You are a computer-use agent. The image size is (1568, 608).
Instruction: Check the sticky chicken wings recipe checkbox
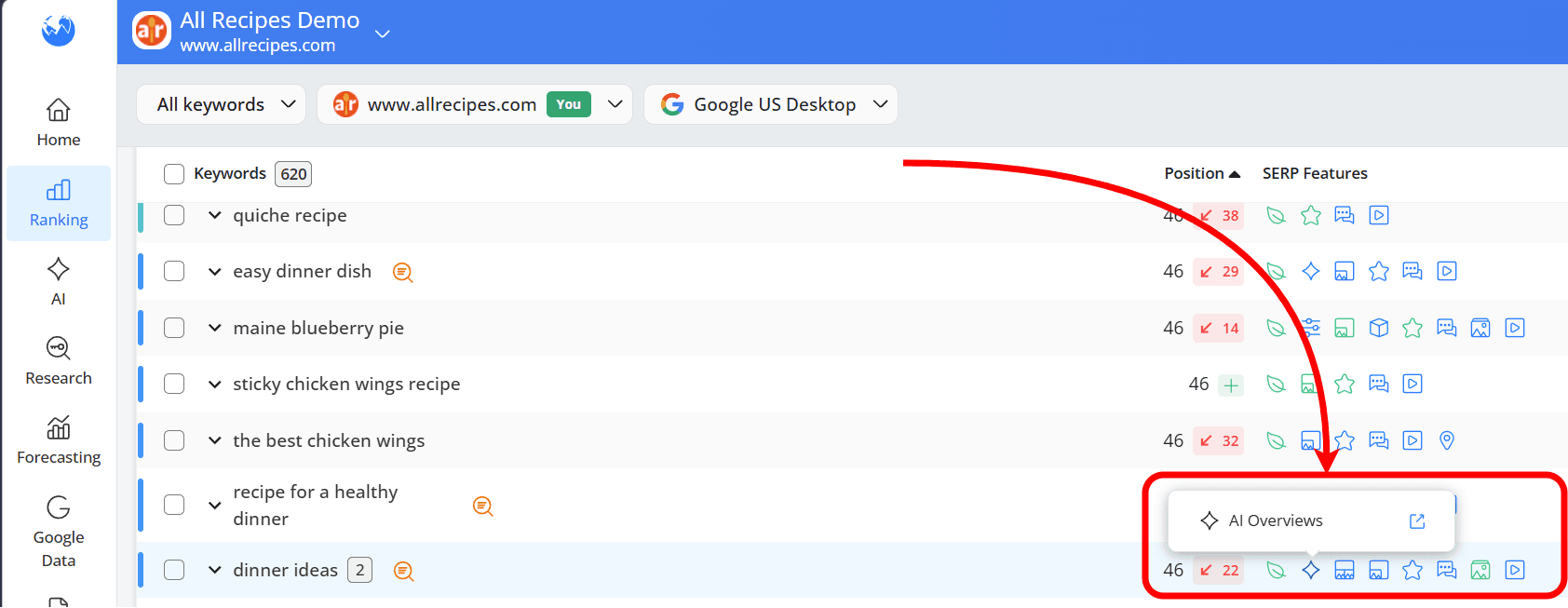click(174, 384)
